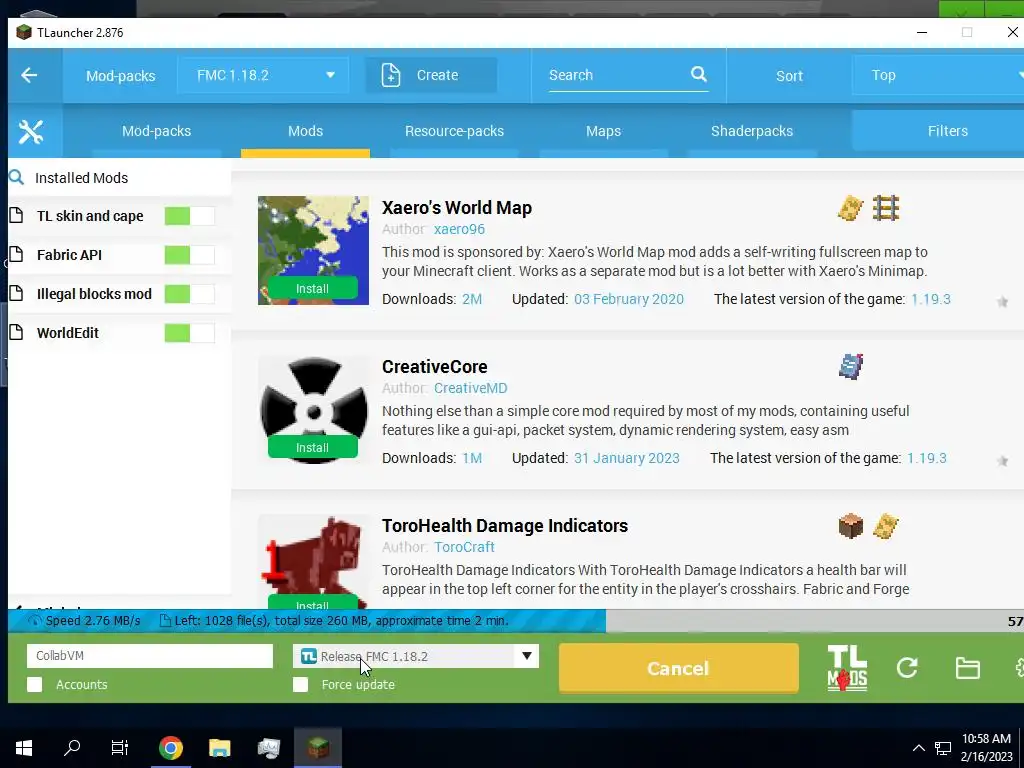This screenshot has height=768, width=1024.
Task: Click the file icon beside WorldEdit
Action: [16, 332]
